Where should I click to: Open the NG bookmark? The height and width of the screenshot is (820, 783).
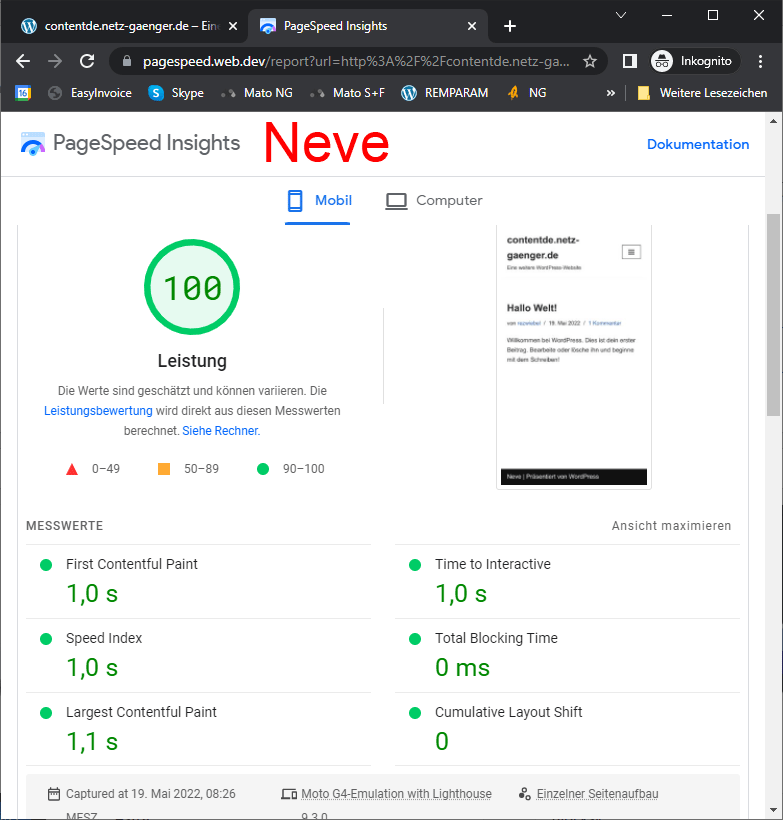point(527,93)
